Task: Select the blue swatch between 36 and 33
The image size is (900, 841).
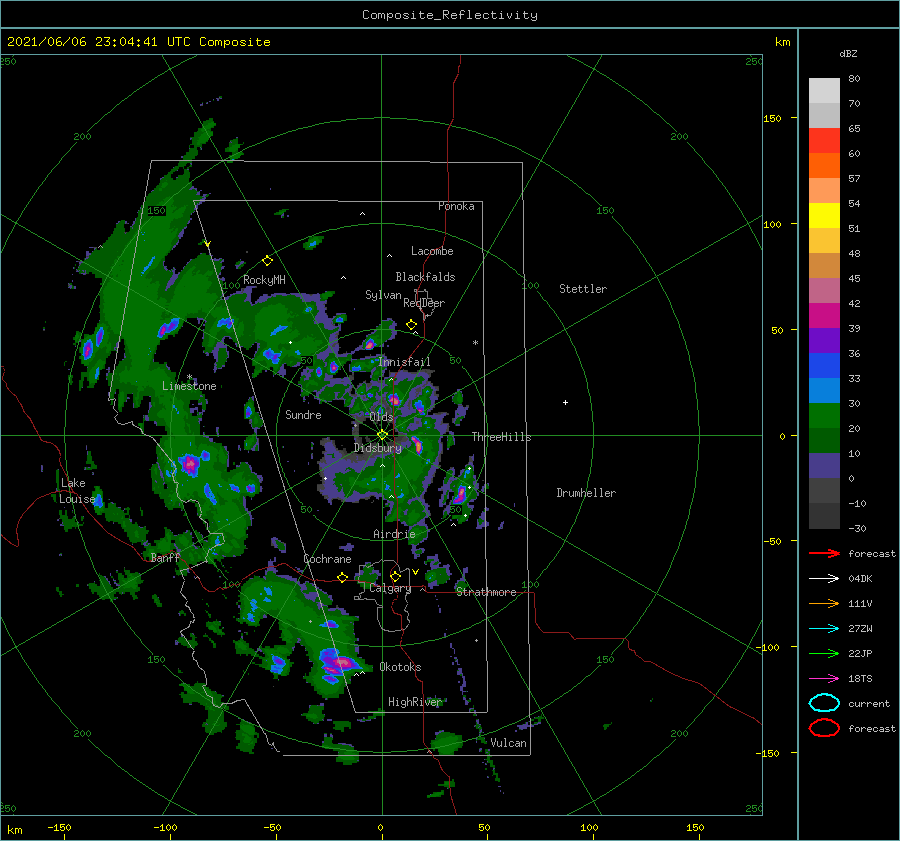Action: pyautogui.click(x=824, y=366)
